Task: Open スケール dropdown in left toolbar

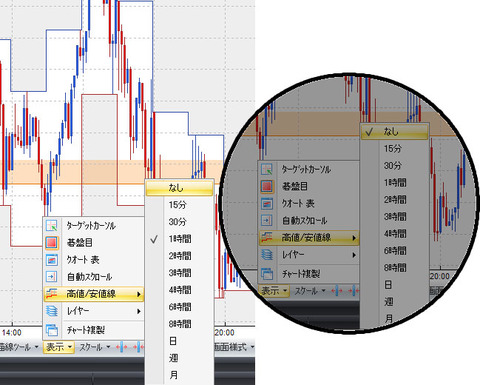Action: tap(94, 347)
